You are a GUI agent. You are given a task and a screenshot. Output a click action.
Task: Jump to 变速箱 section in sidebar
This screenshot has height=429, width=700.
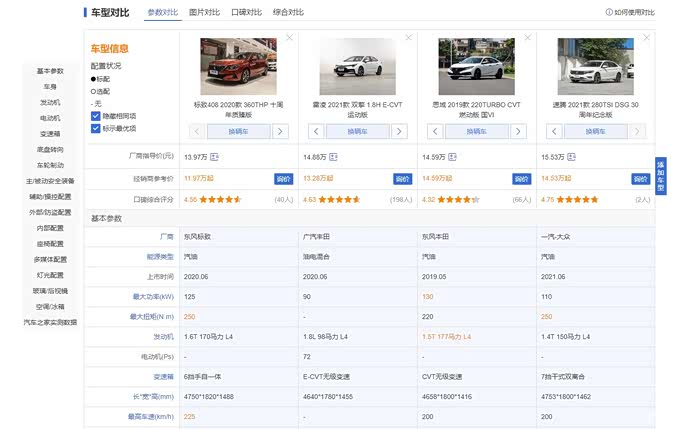pos(50,134)
